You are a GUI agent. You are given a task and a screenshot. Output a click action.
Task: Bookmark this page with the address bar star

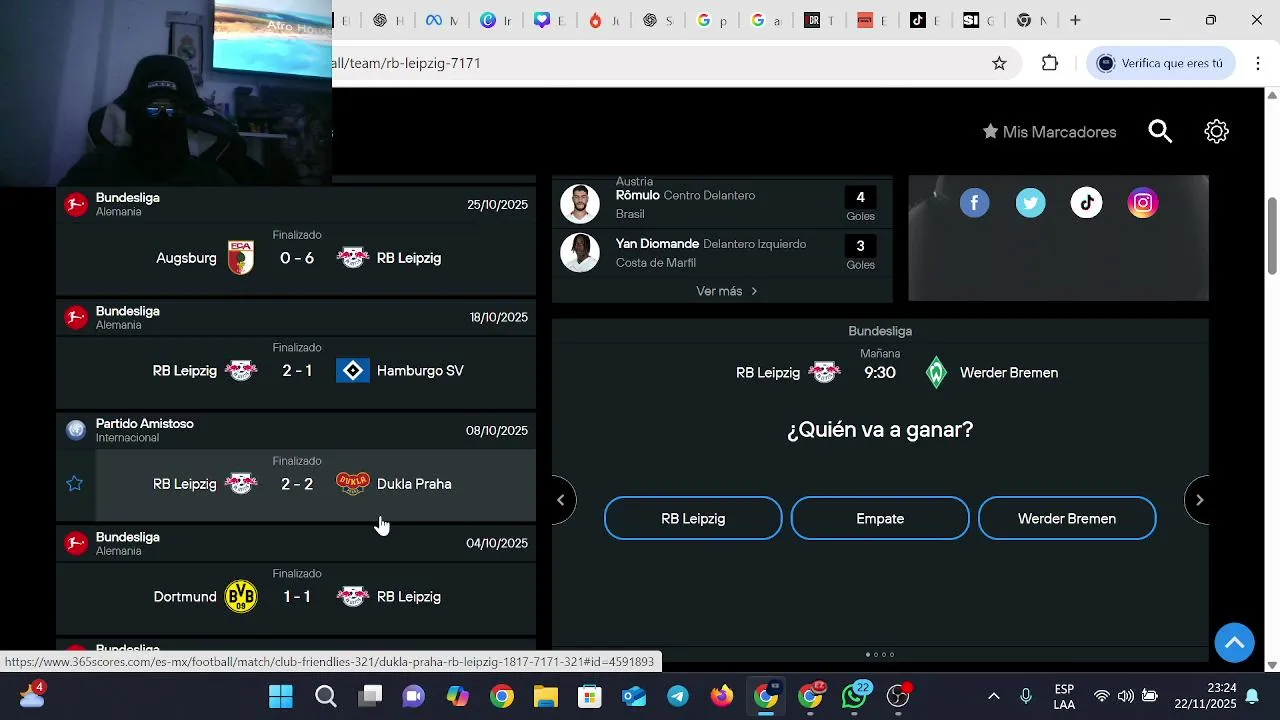(x=999, y=63)
